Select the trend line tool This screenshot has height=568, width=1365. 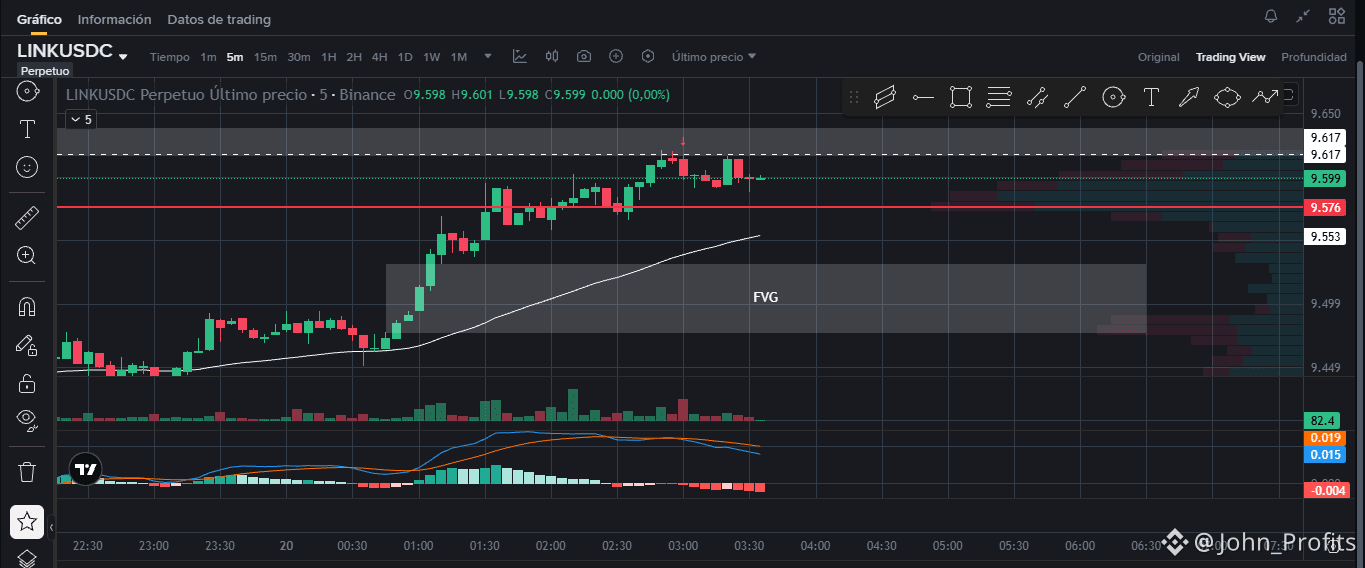[1075, 97]
